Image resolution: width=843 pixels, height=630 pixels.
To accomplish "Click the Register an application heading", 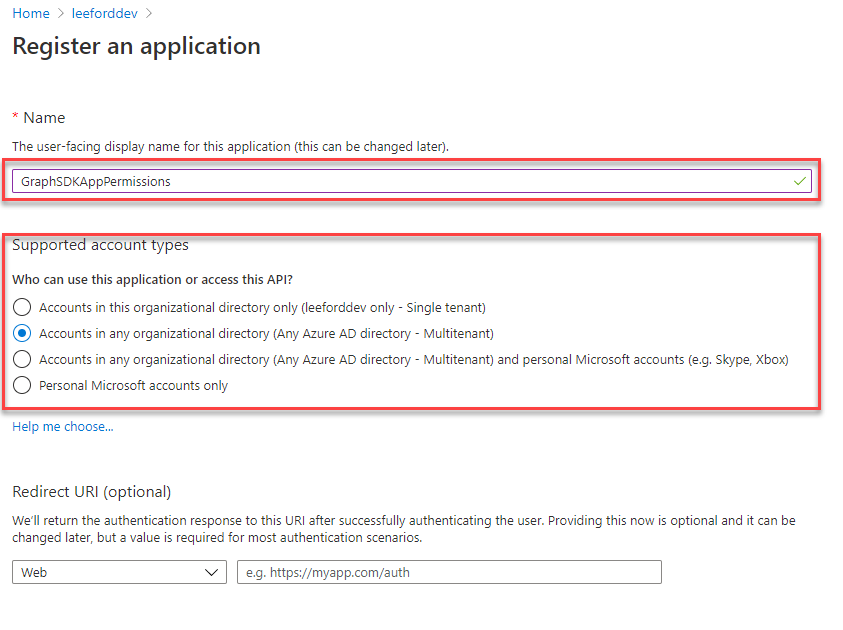I will (x=137, y=46).
